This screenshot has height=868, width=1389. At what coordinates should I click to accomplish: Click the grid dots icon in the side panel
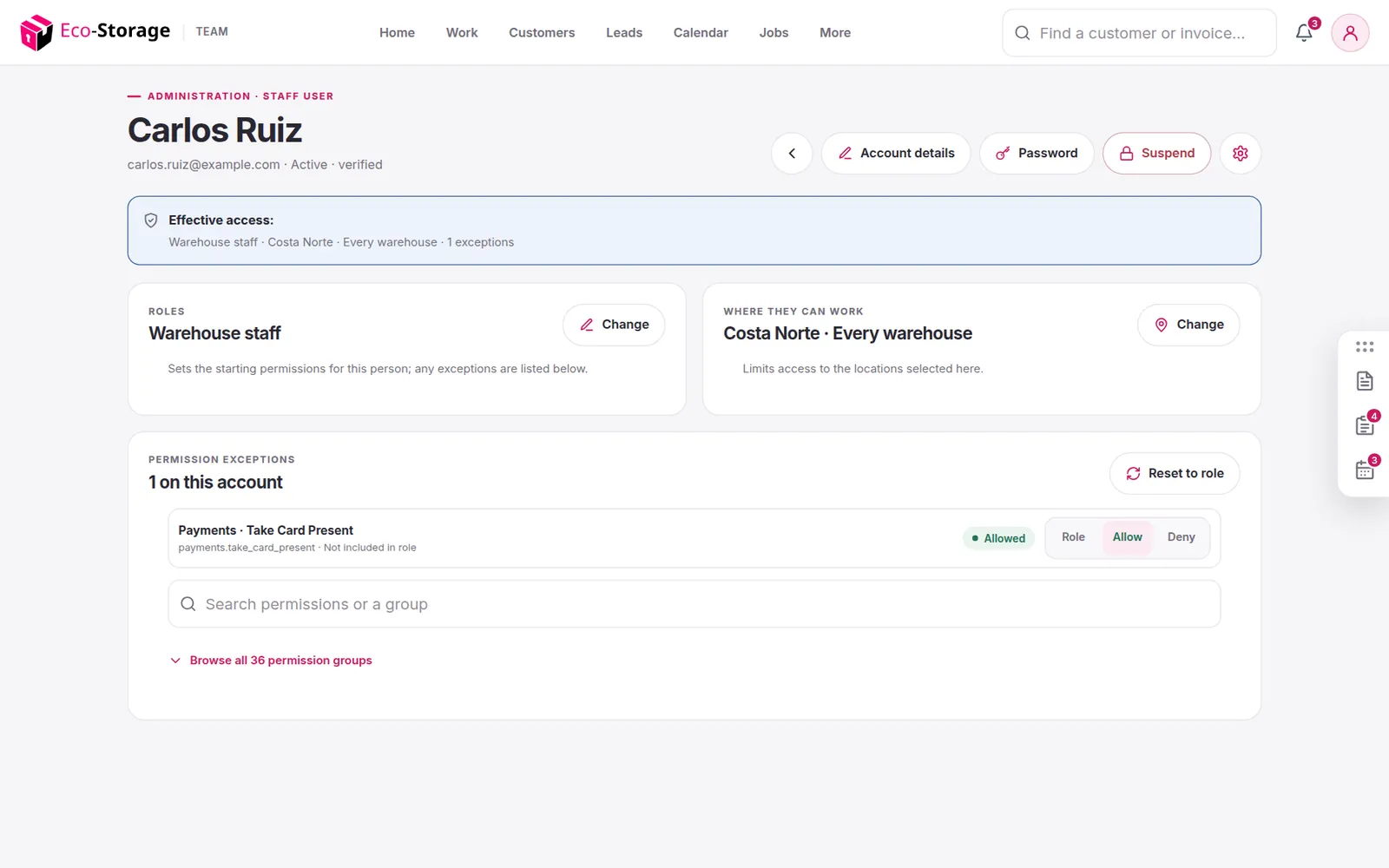click(1365, 346)
